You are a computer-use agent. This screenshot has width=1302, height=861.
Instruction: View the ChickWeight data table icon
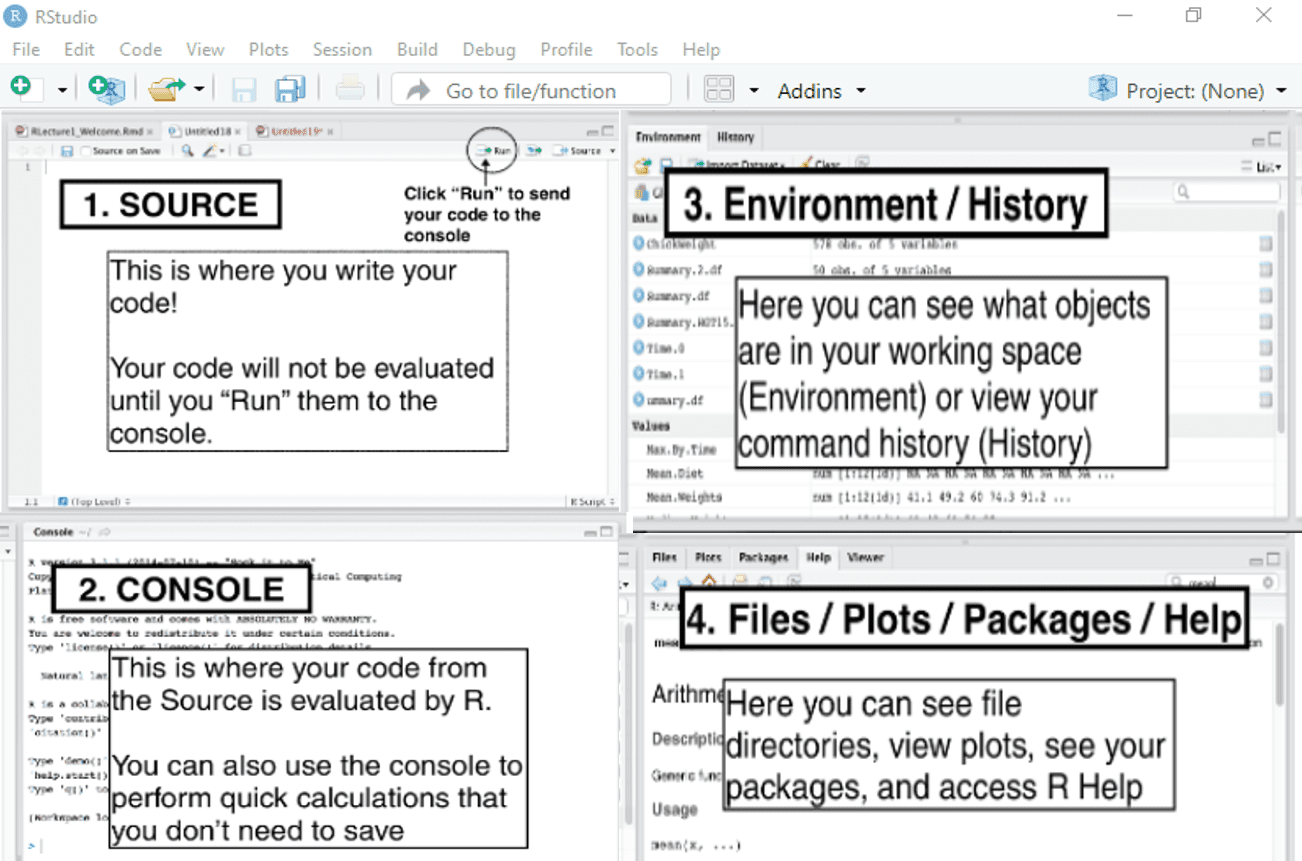1266,243
